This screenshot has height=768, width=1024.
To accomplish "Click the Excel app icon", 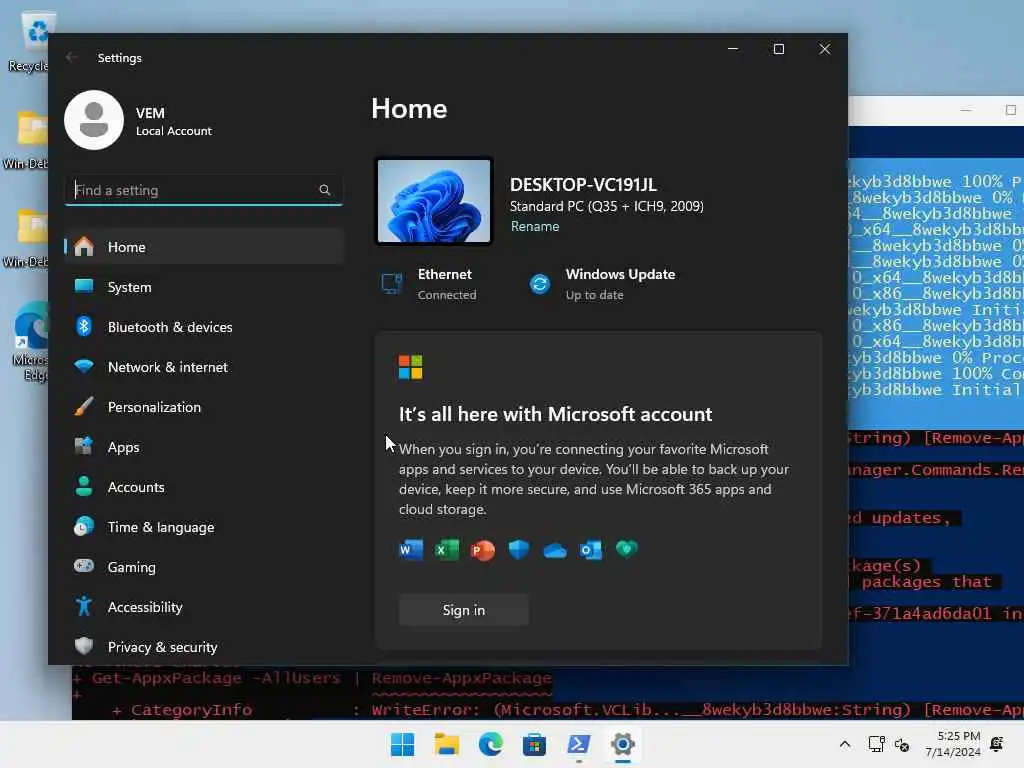I will (x=447, y=550).
